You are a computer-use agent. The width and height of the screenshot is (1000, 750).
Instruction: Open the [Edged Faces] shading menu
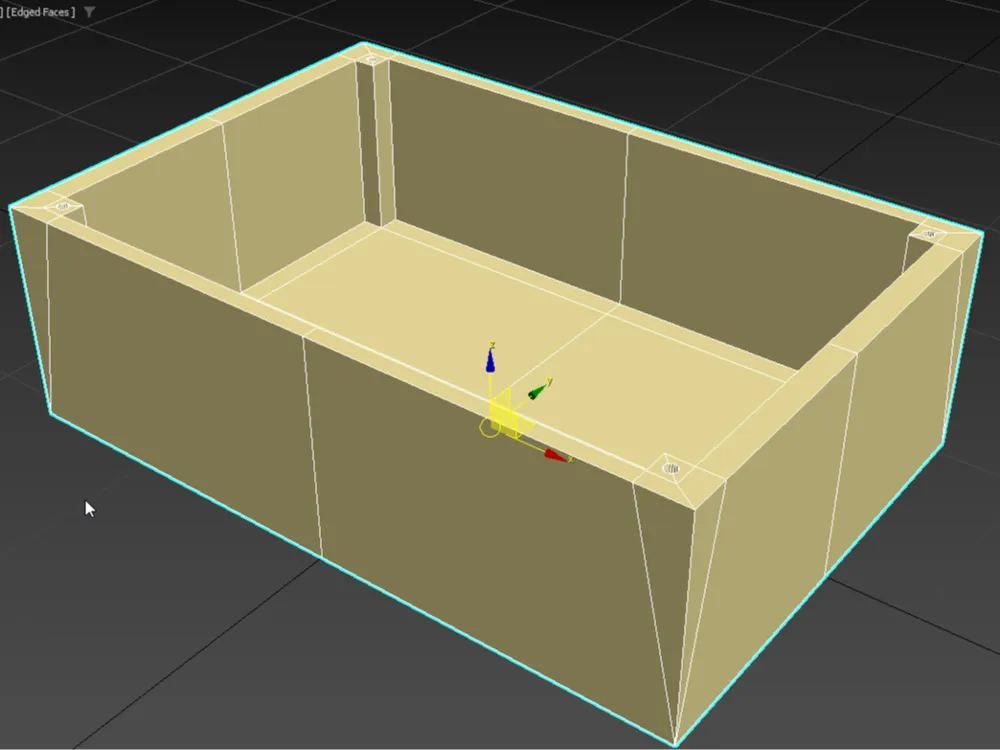coord(40,12)
